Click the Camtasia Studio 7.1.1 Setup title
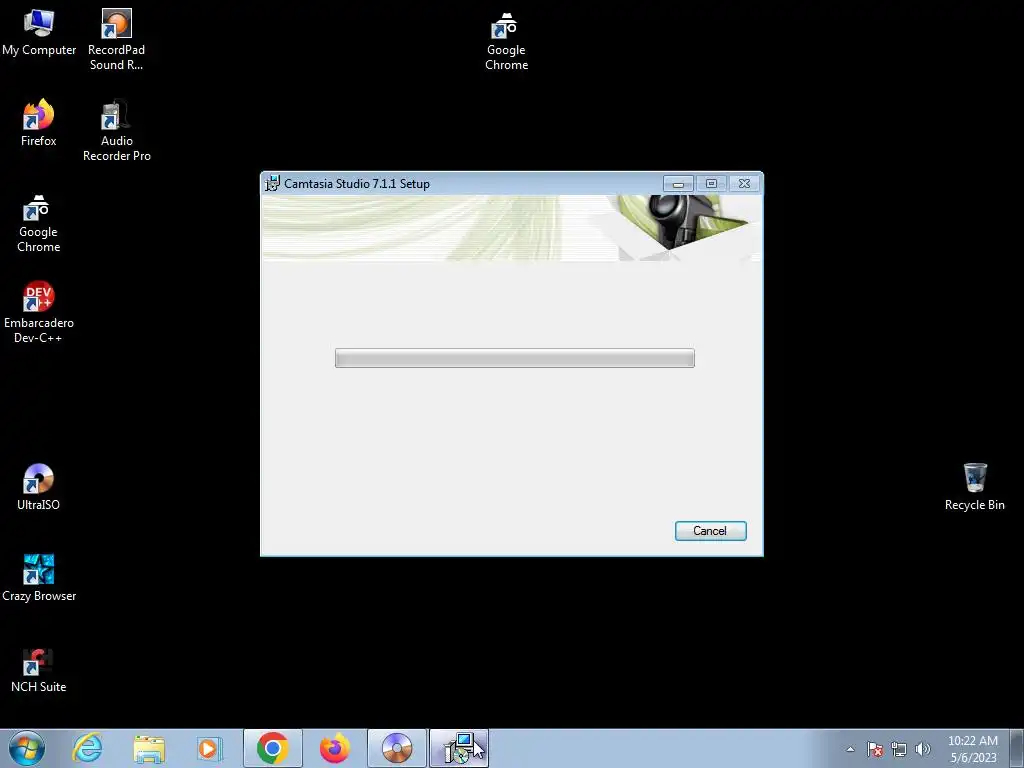Image resolution: width=1024 pixels, height=768 pixels. 357,184
